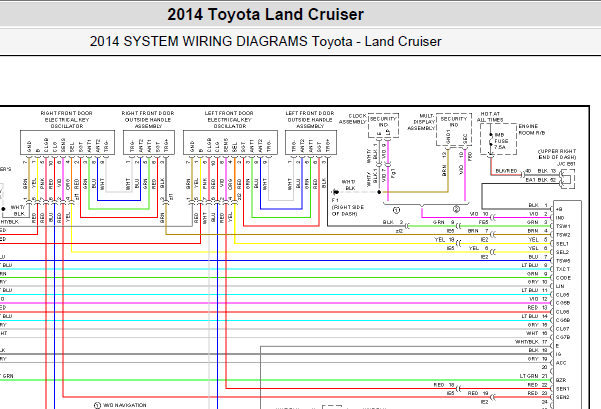
Task: Click '(UPPER RIGHT END OF DASH)' note
Action: point(557,154)
